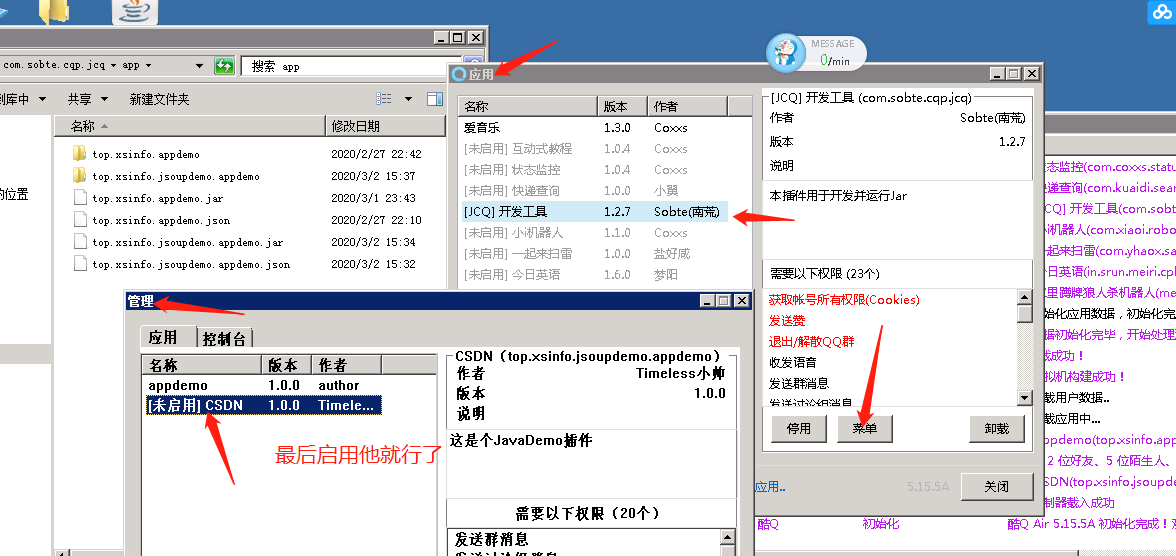Click the 菜单 button in 应用 window
Image resolution: width=1176 pixels, height=556 pixels.
click(x=865, y=428)
